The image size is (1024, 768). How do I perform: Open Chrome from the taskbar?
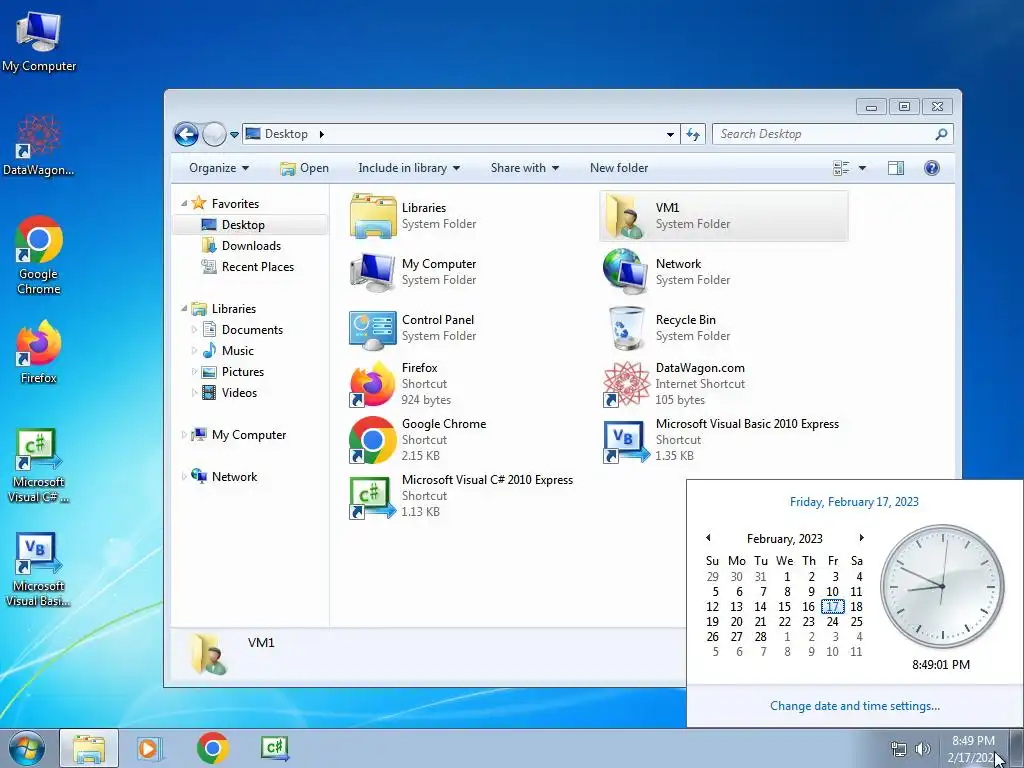[212, 748]
